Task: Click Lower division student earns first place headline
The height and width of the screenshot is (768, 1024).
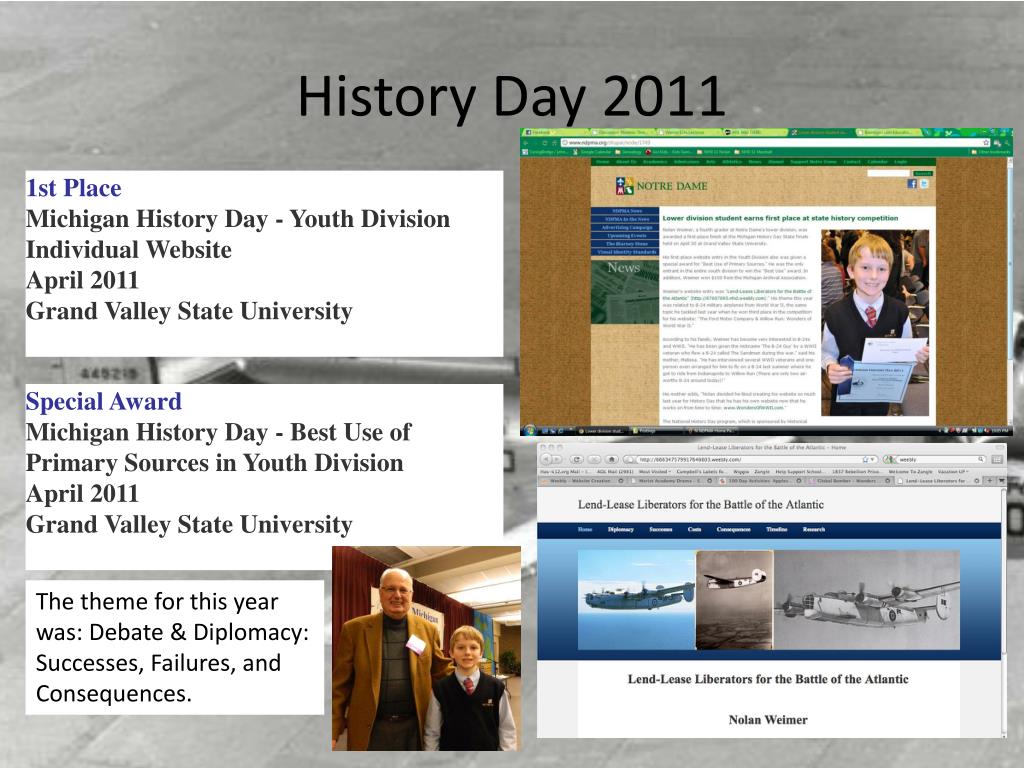Action: pyautogui.click(x=780, y=218)
